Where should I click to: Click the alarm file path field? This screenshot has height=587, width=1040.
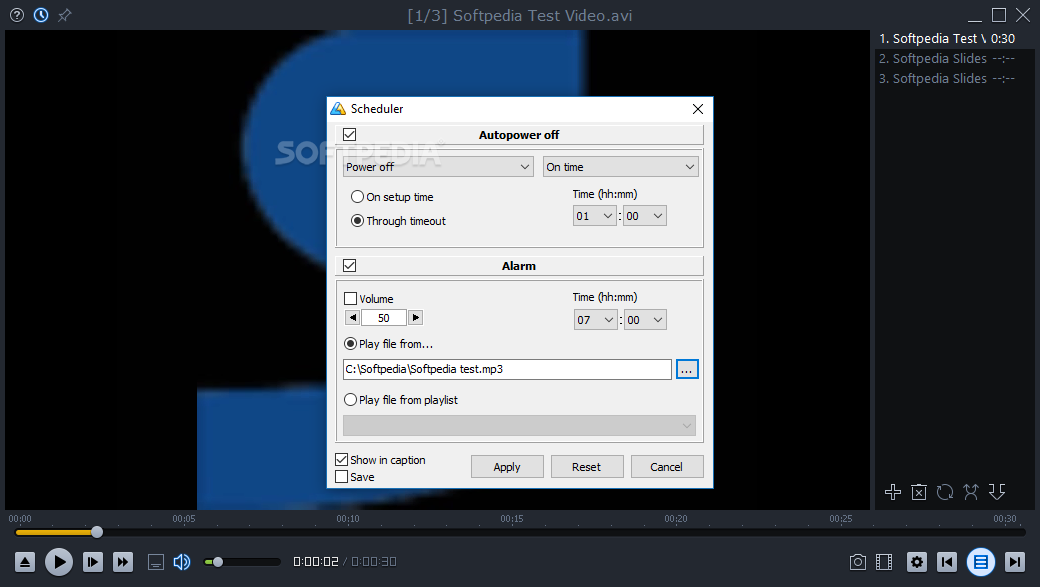click(507, 369)
